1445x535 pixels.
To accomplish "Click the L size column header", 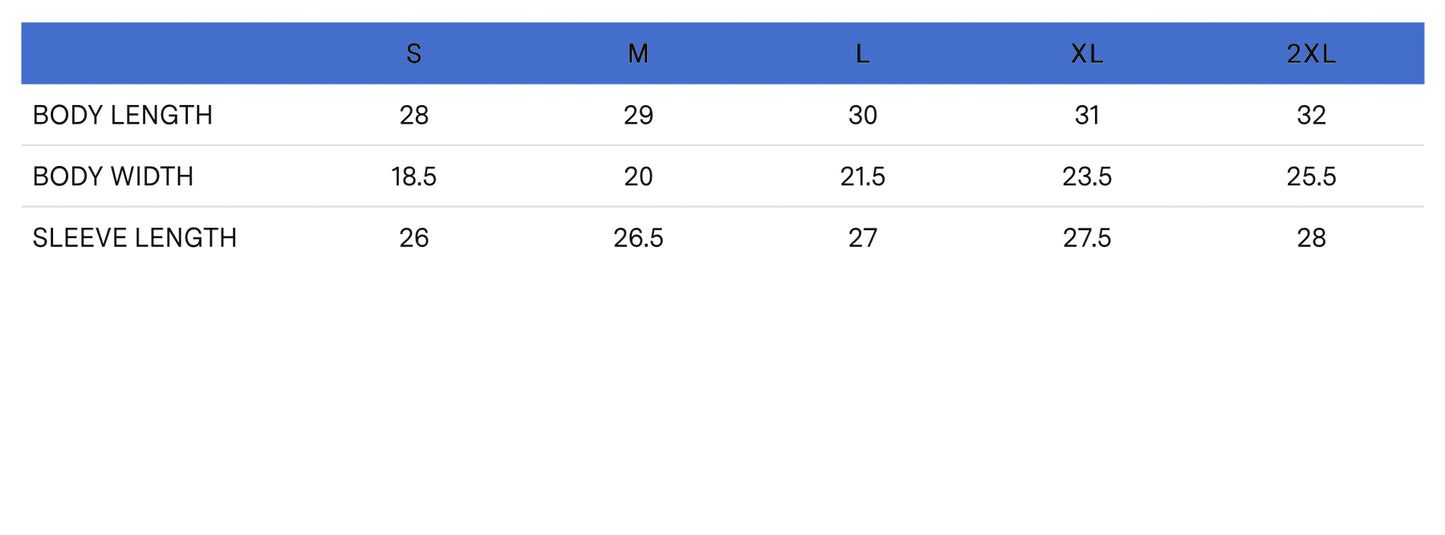I will click(862, 55).
